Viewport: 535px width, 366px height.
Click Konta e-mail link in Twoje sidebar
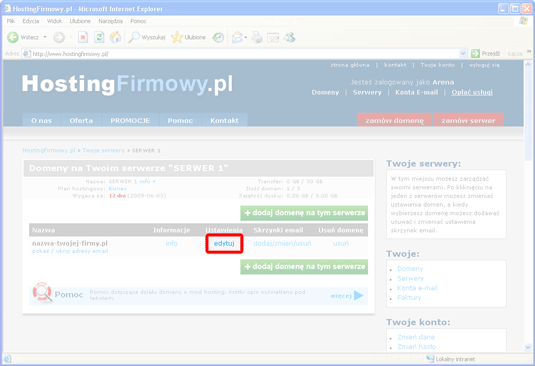coord(417,288)
